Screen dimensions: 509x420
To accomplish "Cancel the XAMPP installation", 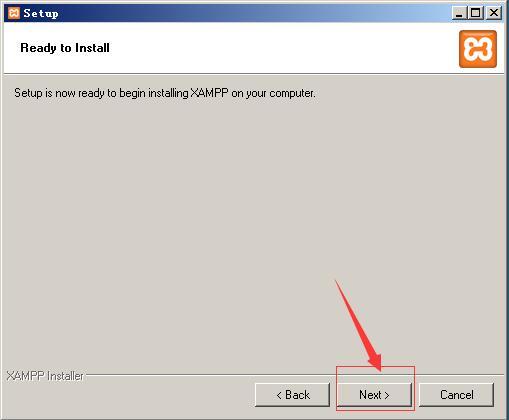I will 456,395.
